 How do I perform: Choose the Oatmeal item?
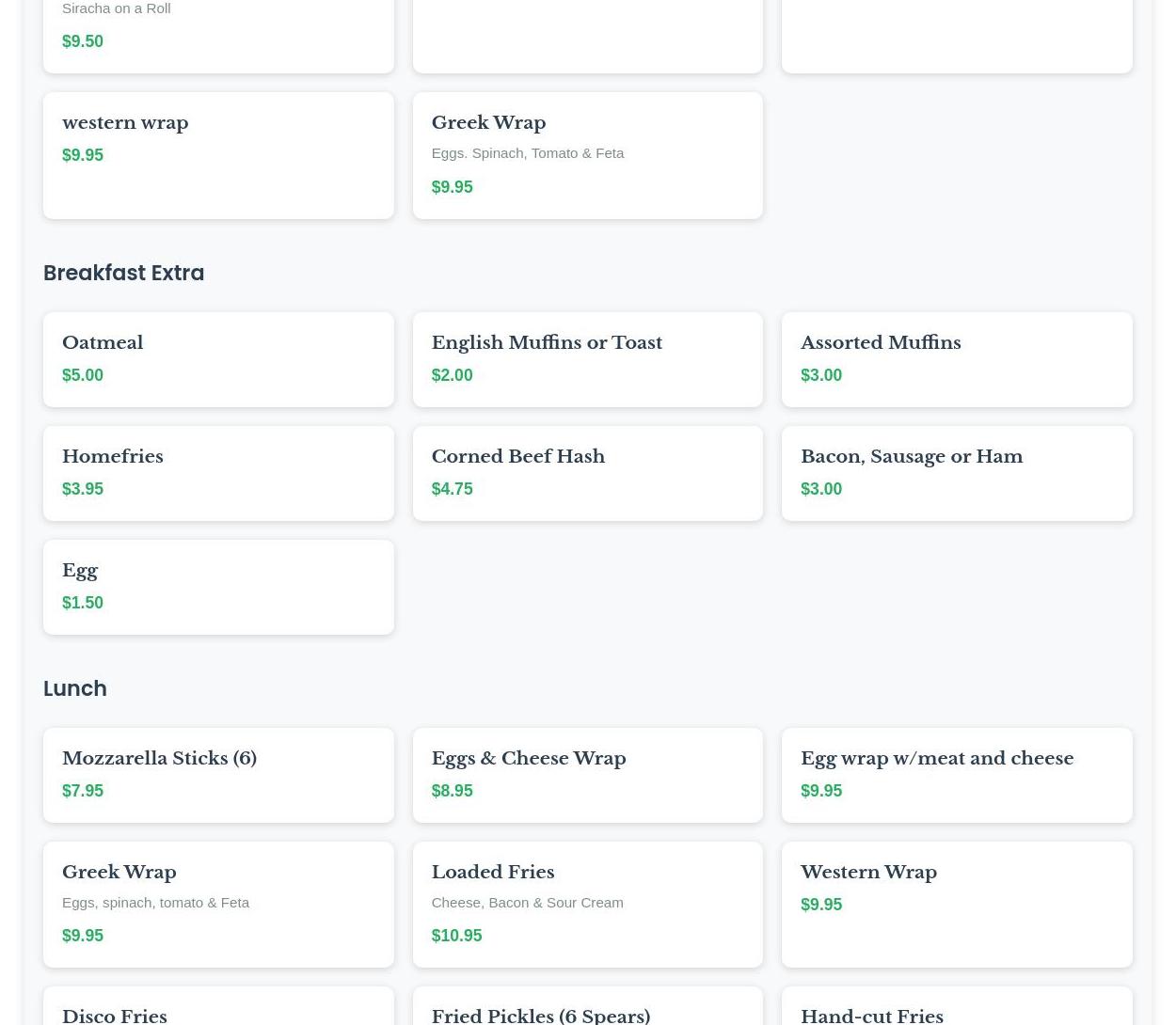[218, 359]
